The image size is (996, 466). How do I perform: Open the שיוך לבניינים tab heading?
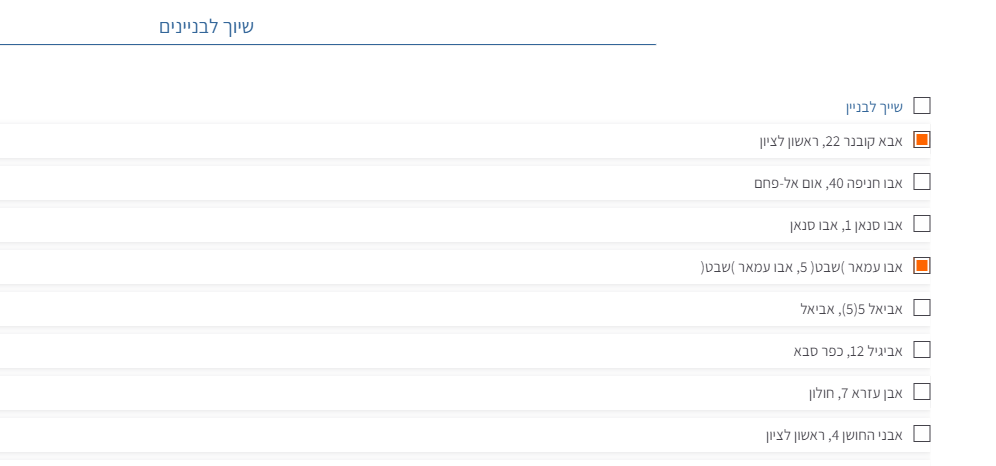pyautogui.click(x=207, y=26)
